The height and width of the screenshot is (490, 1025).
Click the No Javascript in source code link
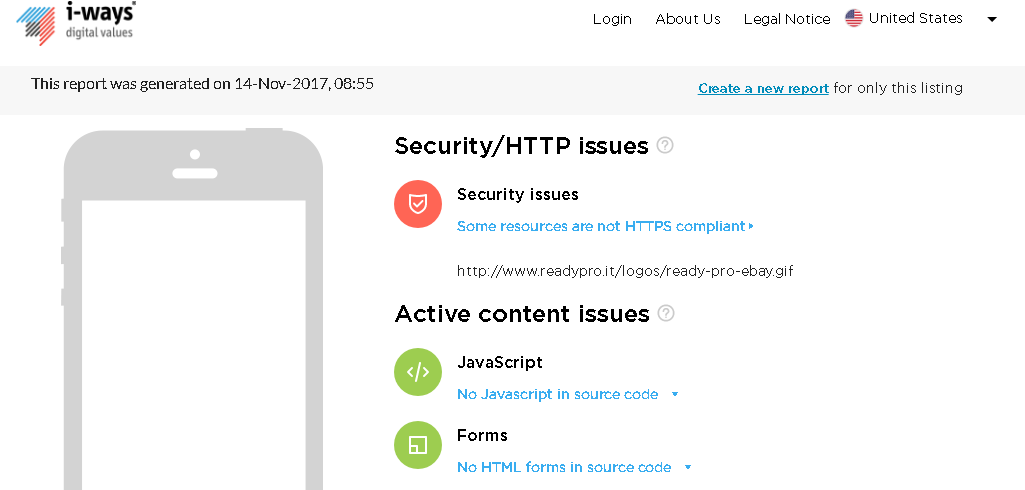(557, 394)
